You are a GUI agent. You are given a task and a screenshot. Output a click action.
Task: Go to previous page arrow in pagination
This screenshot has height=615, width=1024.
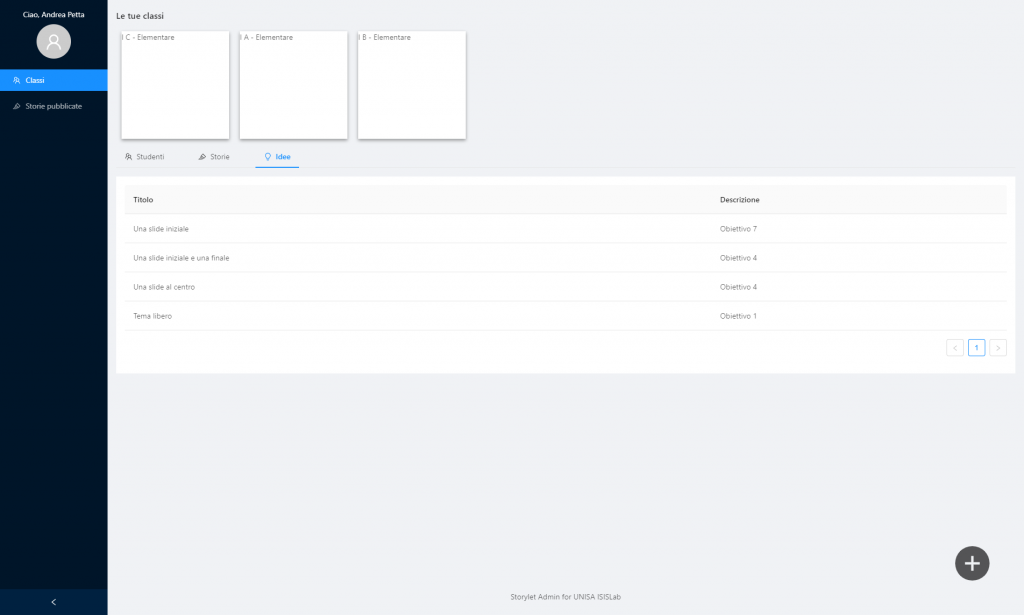(x=955, y=348)
